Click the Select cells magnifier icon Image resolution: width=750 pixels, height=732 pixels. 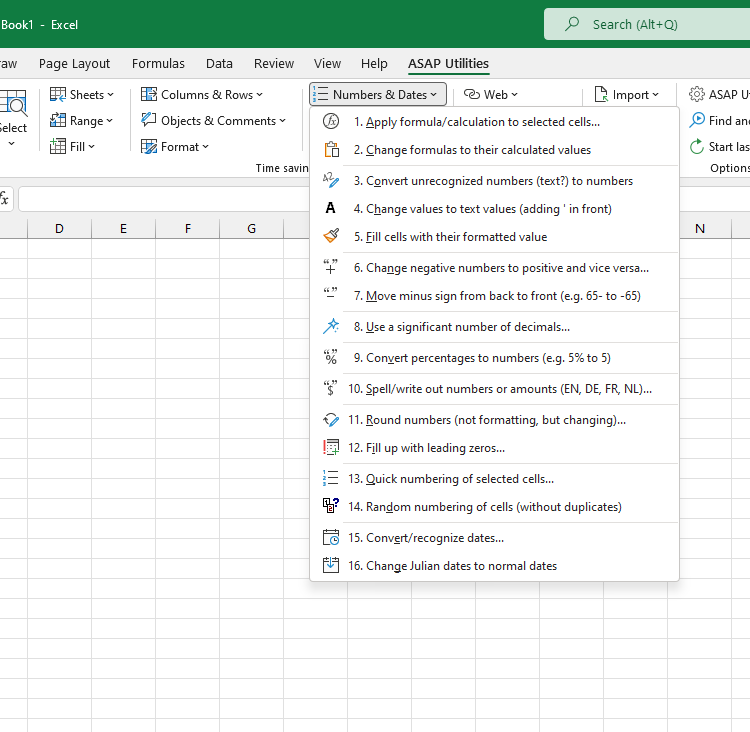coord(14,103)
